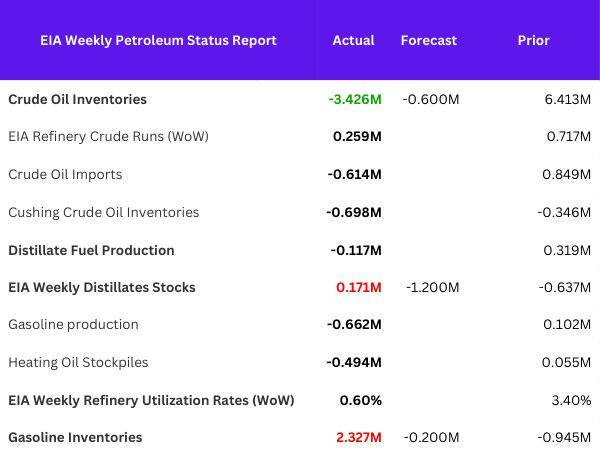Click the 'Actual' column header

click(x=354, y=41)
